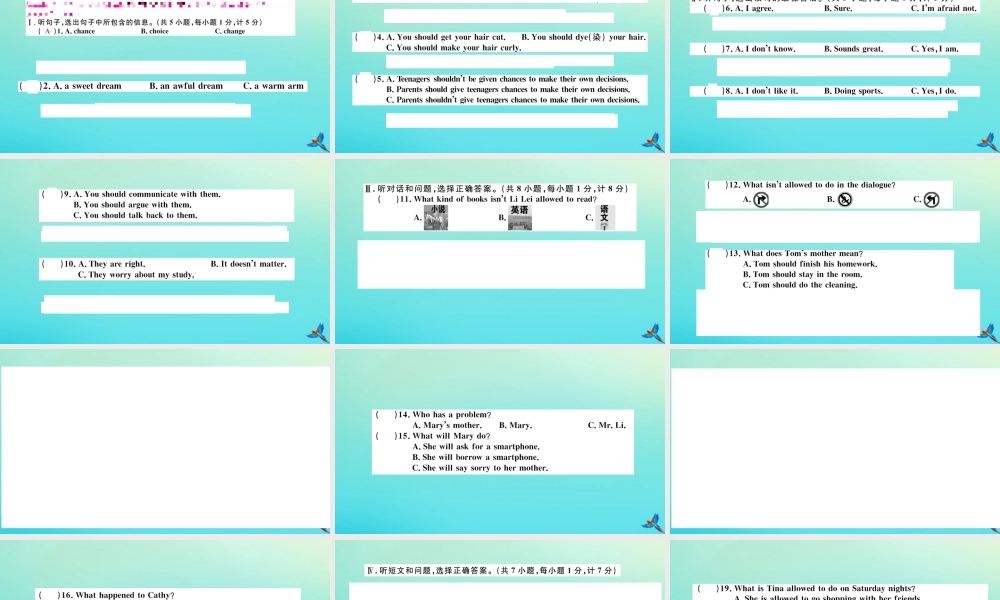Click question text 'What kind of books isn't Li Lei allowed to read?'
1000x600 pixels.
505,199
